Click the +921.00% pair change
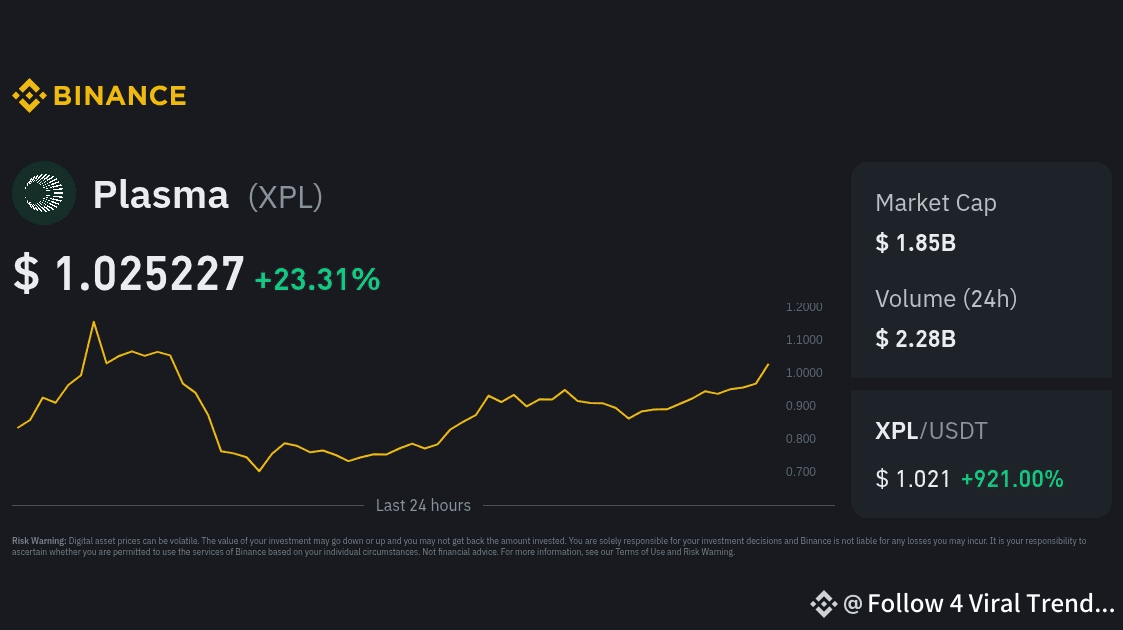This screenshot has width=1123, height=630. pos(1012,479)
